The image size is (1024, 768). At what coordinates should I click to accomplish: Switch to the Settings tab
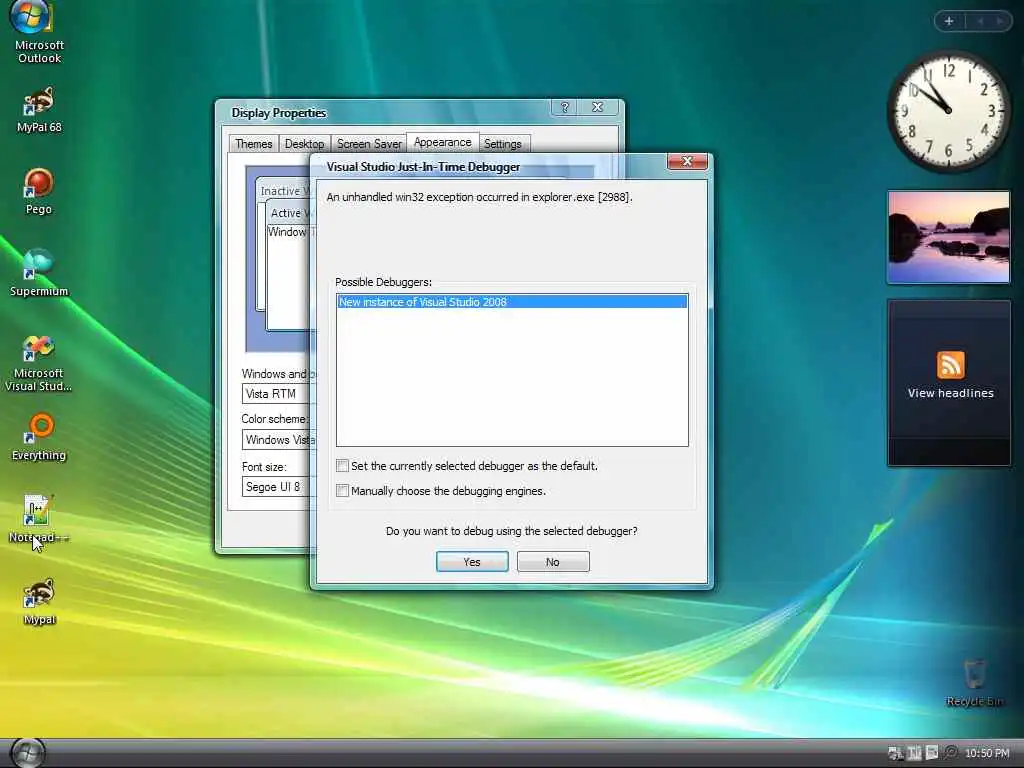(503, 144)
